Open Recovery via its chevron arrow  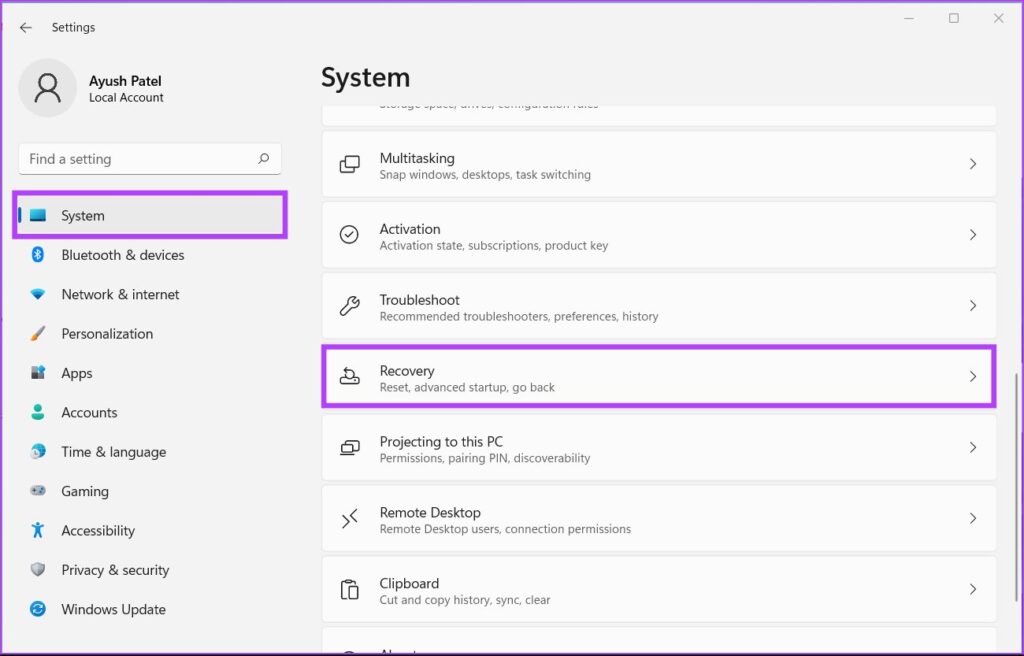coord(972,376)
